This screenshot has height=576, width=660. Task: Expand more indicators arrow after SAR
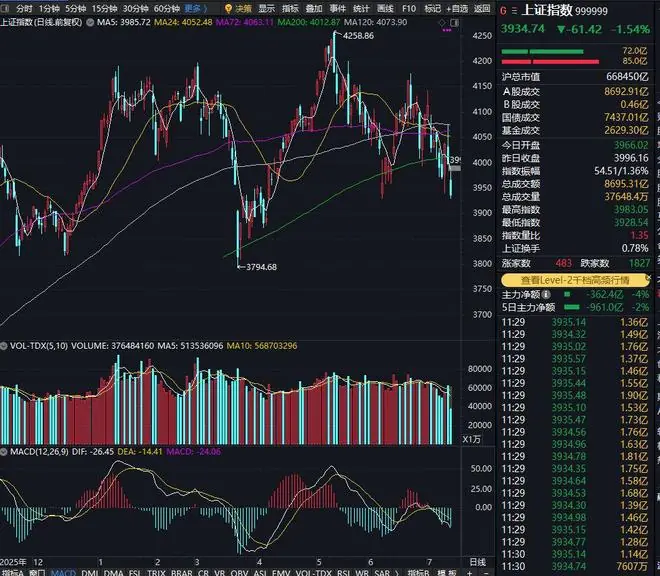(396, 573)
